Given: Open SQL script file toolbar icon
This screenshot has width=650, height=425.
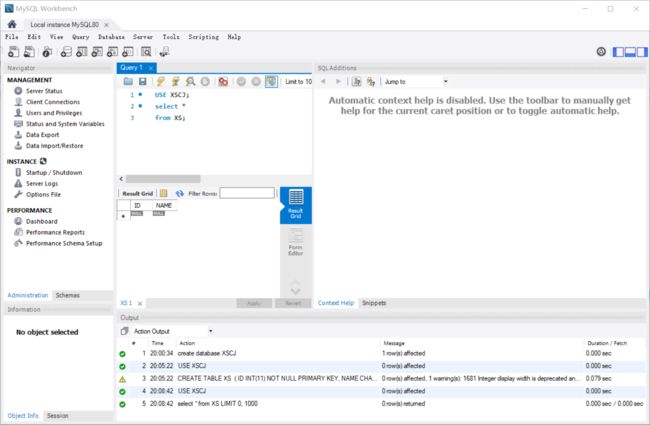Looking at the screenshot, I should 29,52.
